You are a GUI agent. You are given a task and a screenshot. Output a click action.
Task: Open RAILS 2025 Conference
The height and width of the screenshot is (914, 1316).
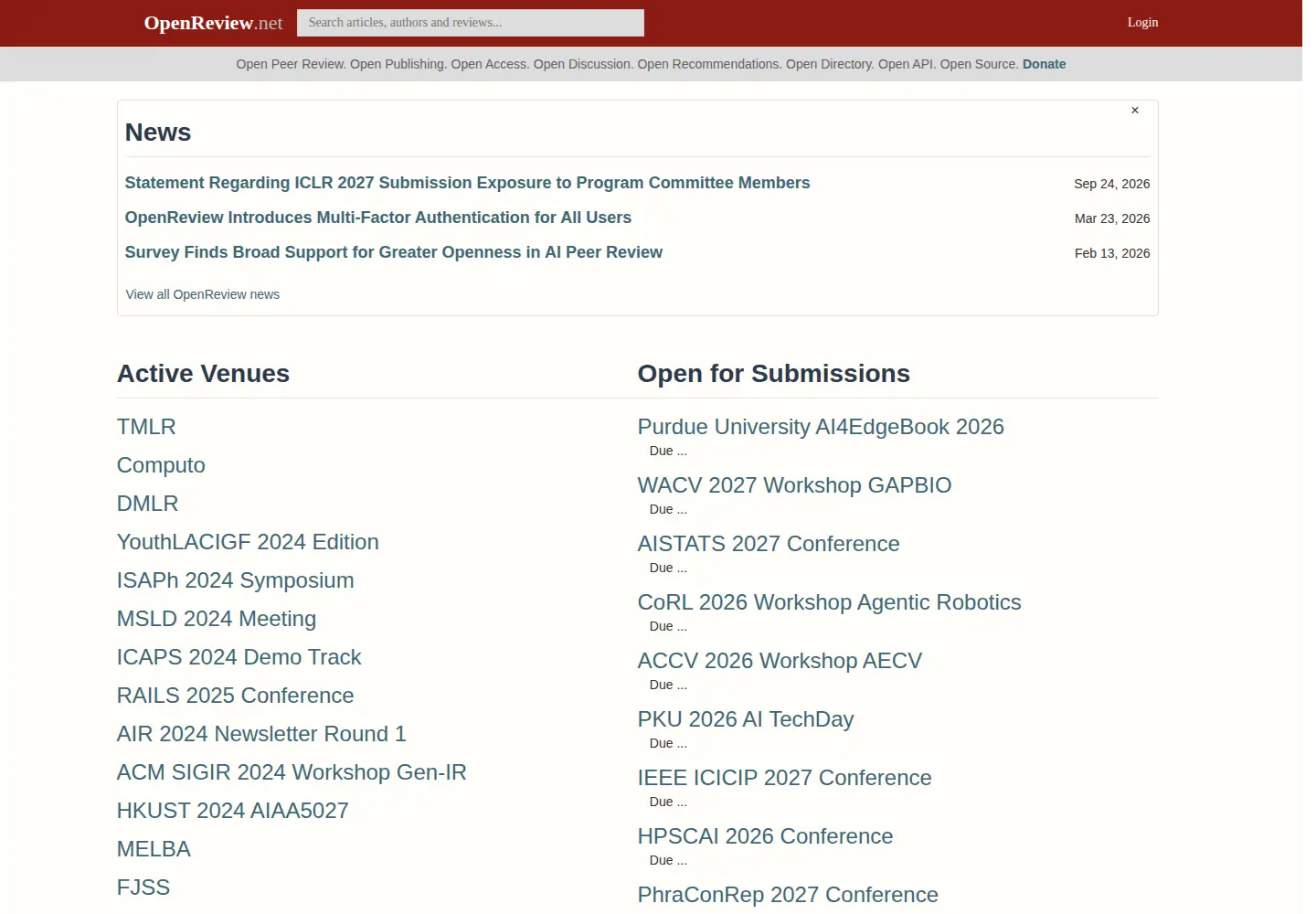pos(236,696)
